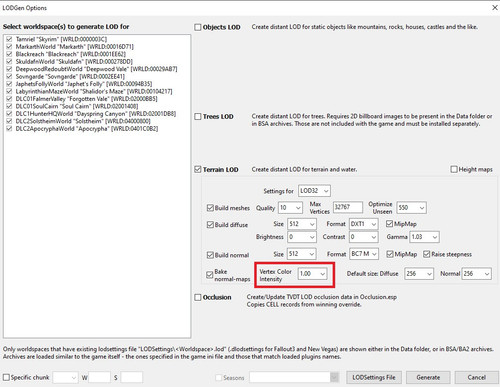The width and height of the screenshot is (500, 387).
Task: Click the Max Vertices input field
Action: pos(348,207)
